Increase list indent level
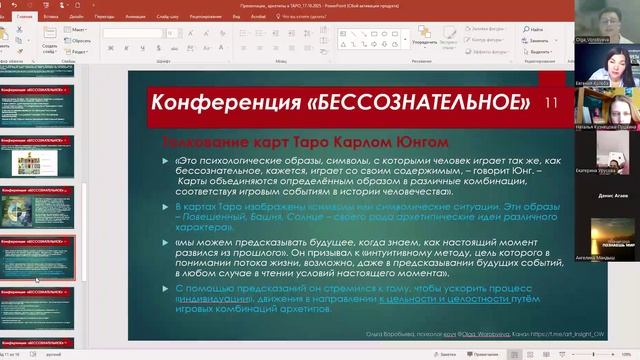 tap(291, 33)
